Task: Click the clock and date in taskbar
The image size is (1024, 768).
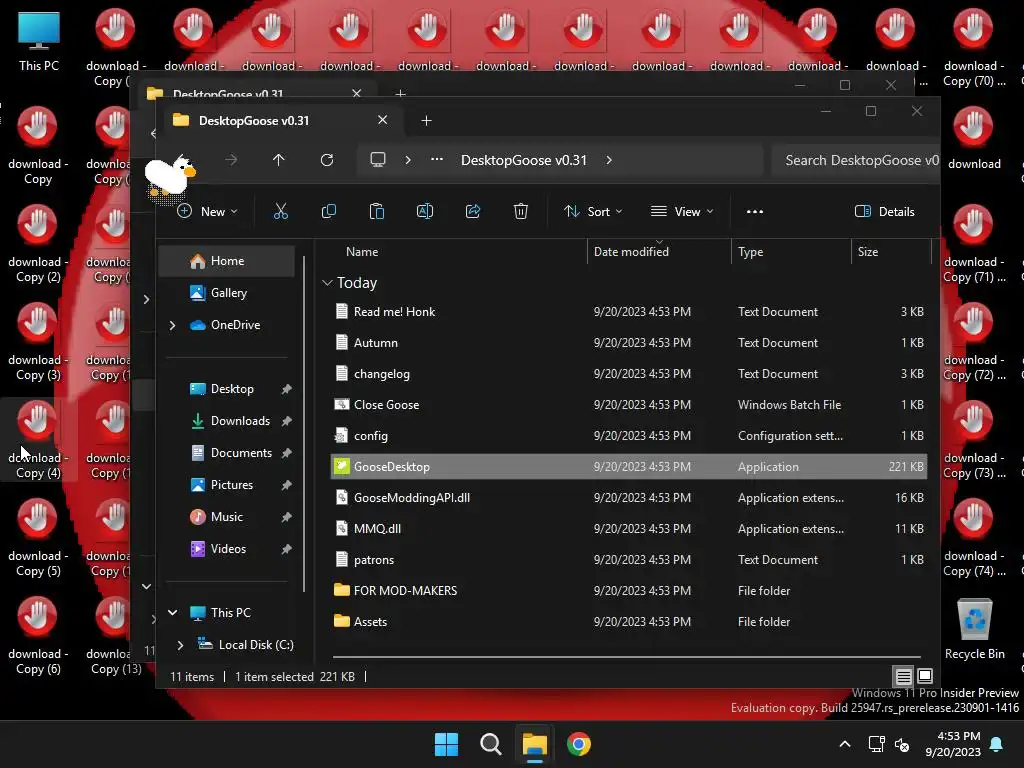Action: point(953,744)
